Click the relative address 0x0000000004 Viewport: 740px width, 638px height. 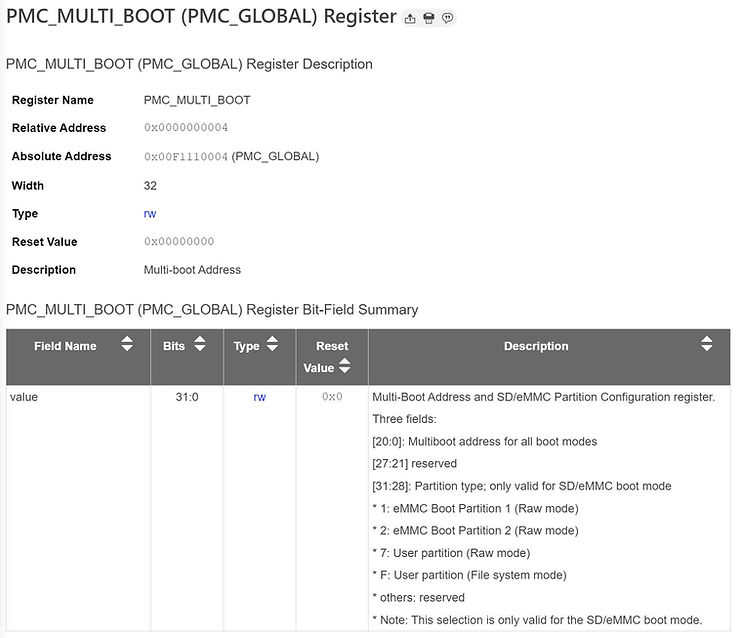(x=186, y=128)
